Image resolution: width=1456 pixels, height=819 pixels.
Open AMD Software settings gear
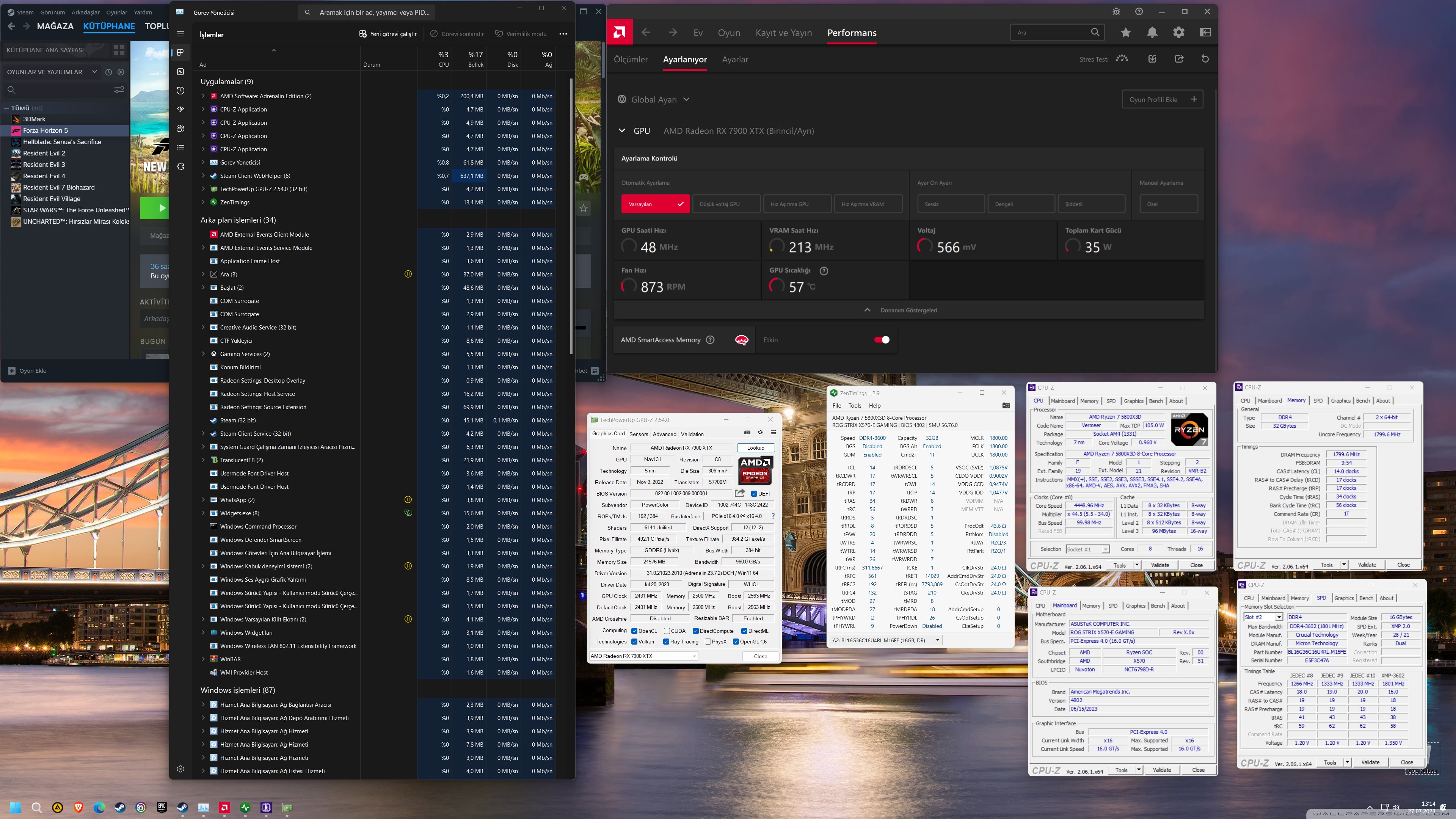[x=1178, y=32]
